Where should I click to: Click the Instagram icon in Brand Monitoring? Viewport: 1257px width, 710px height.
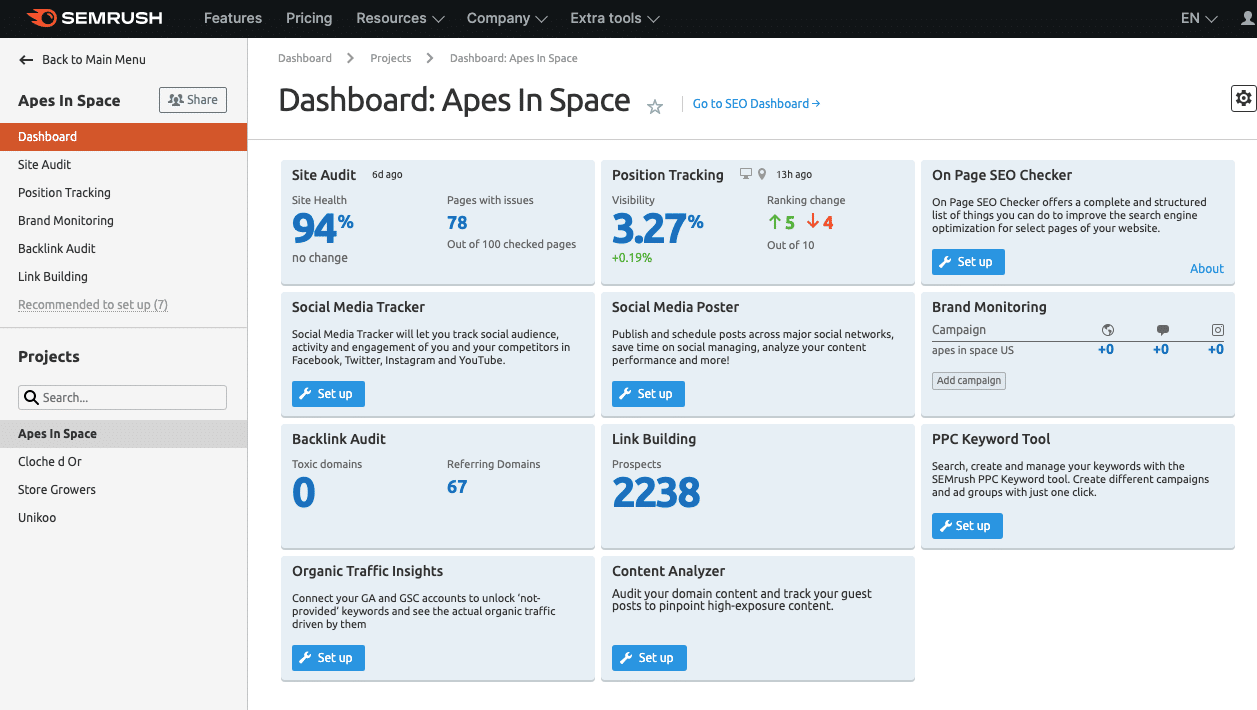click(x=1217, y=330)
